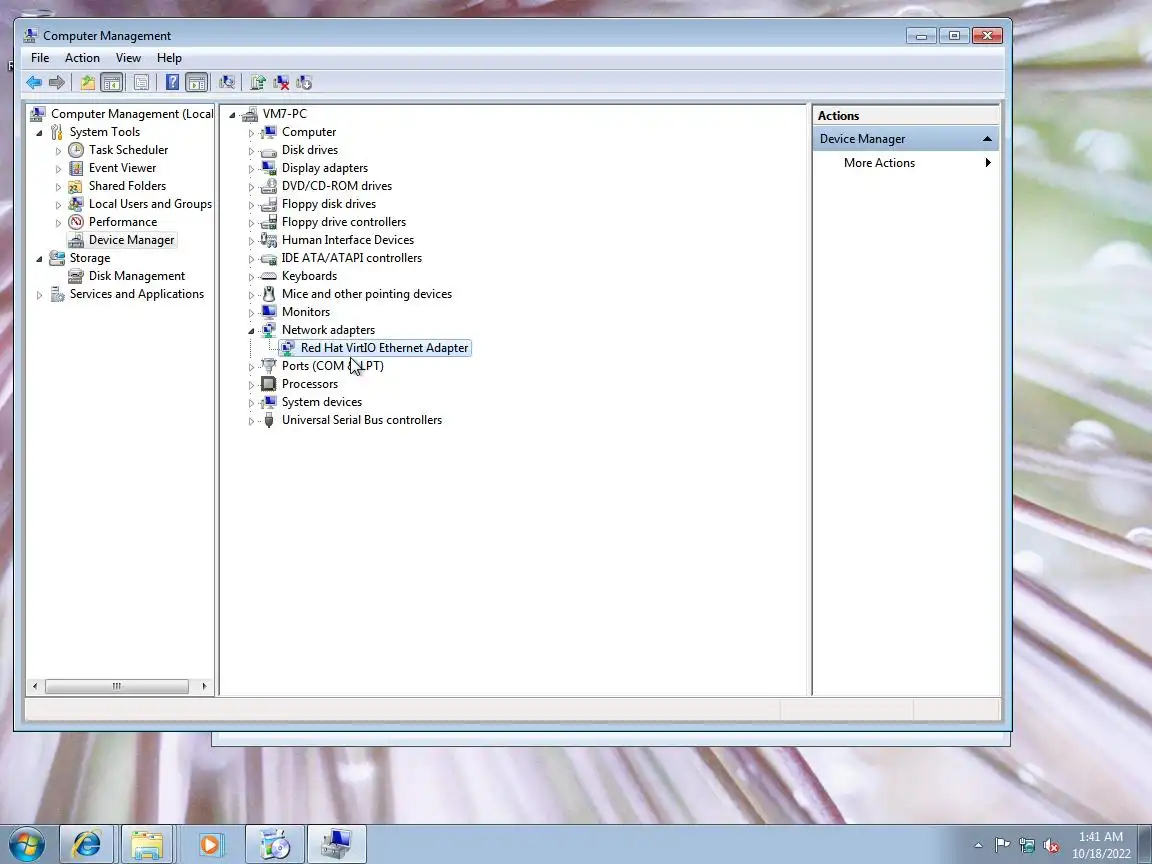Viewport: 1152px width, 864px height.
Task: Select Computer Management (Local) root node
Action: (132, 114)
